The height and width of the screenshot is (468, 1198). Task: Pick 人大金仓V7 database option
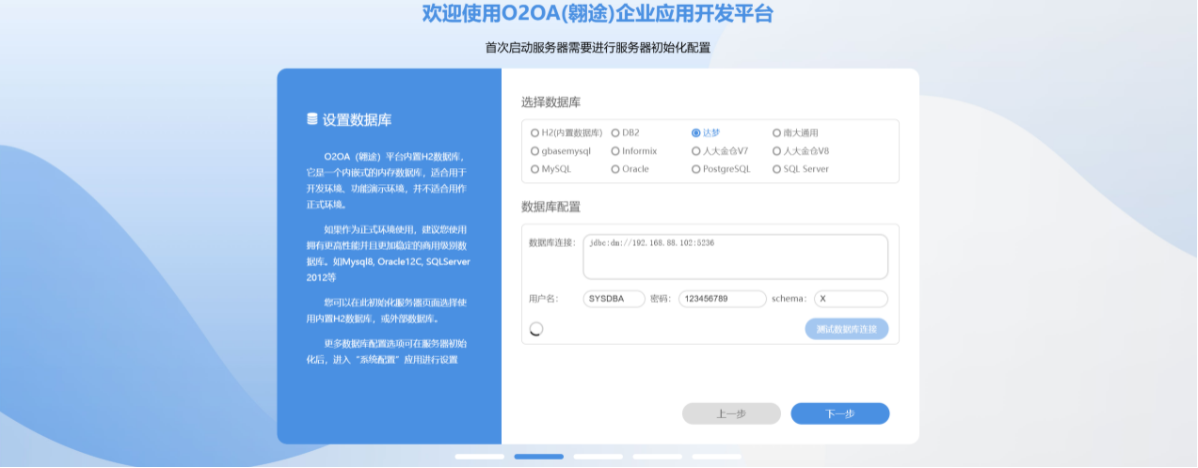[720, 150]
